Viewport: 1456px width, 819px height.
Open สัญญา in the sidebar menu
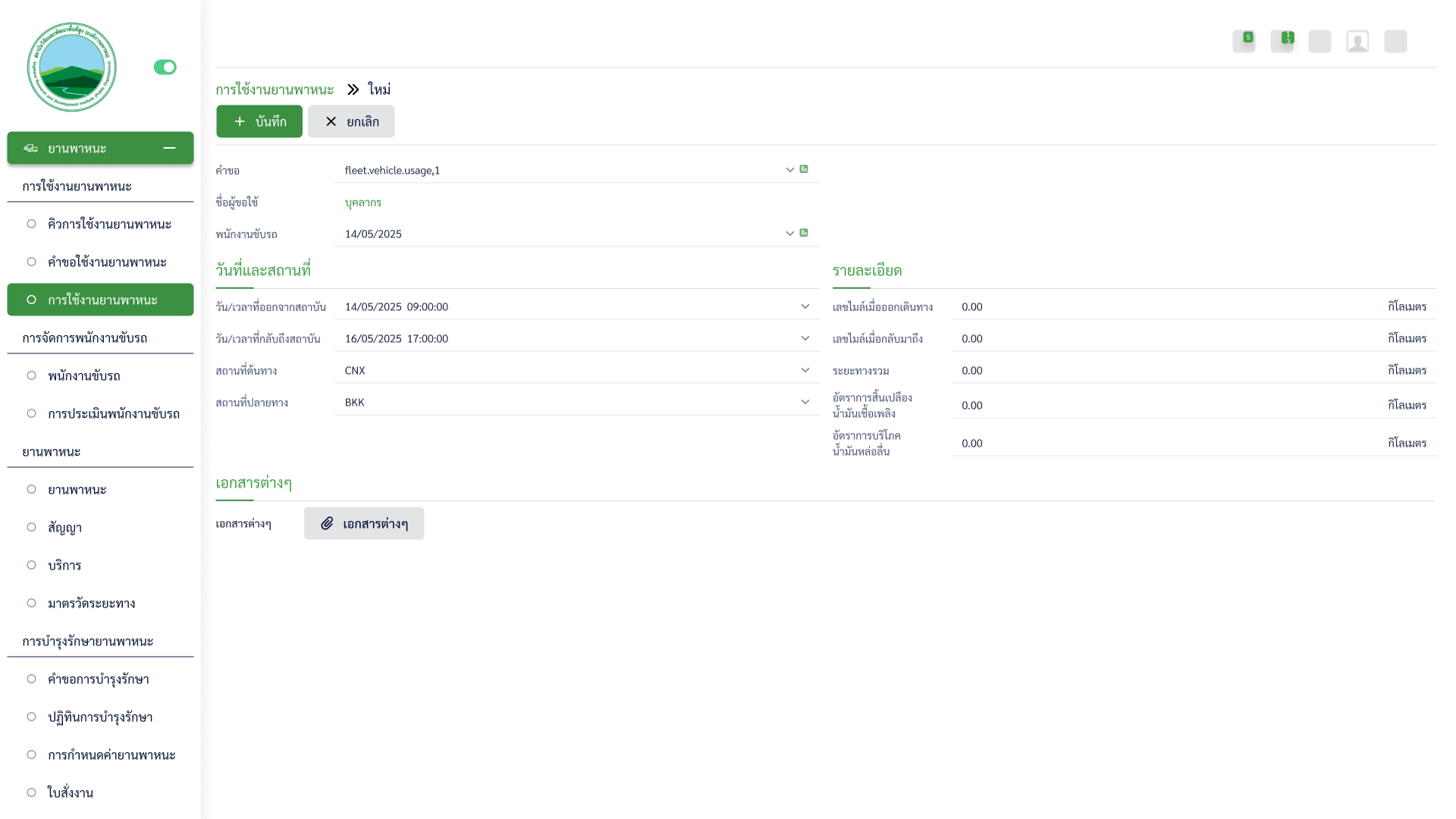pyautogui.click(x=64, y=527)
